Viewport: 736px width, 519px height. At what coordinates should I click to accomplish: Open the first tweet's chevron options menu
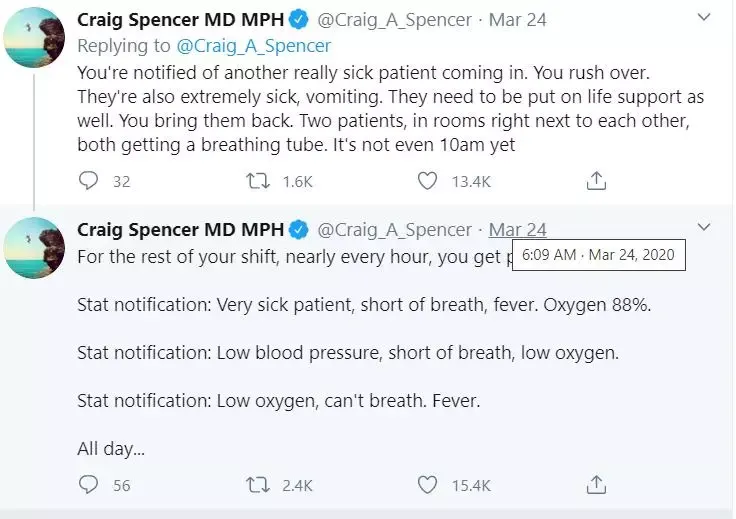[x=704, y=18]
